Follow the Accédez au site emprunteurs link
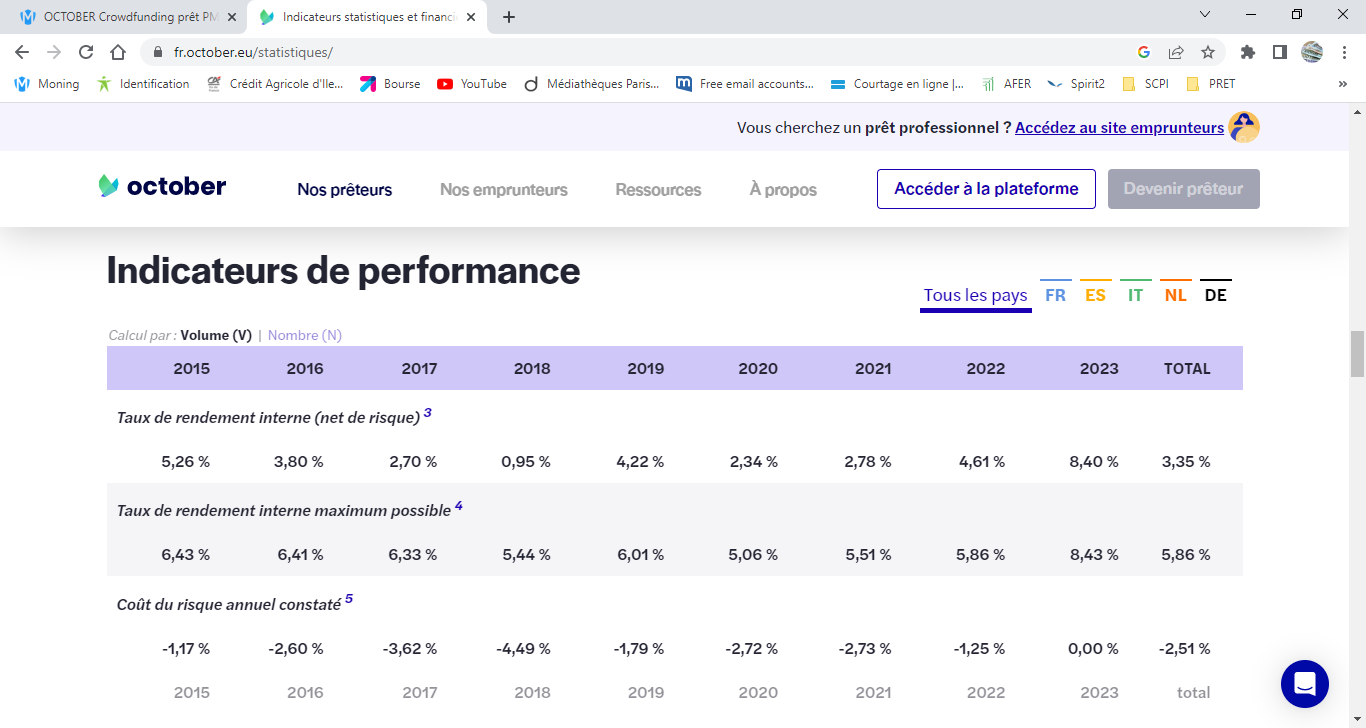Screen dimensions: 1366x728 1119,128
